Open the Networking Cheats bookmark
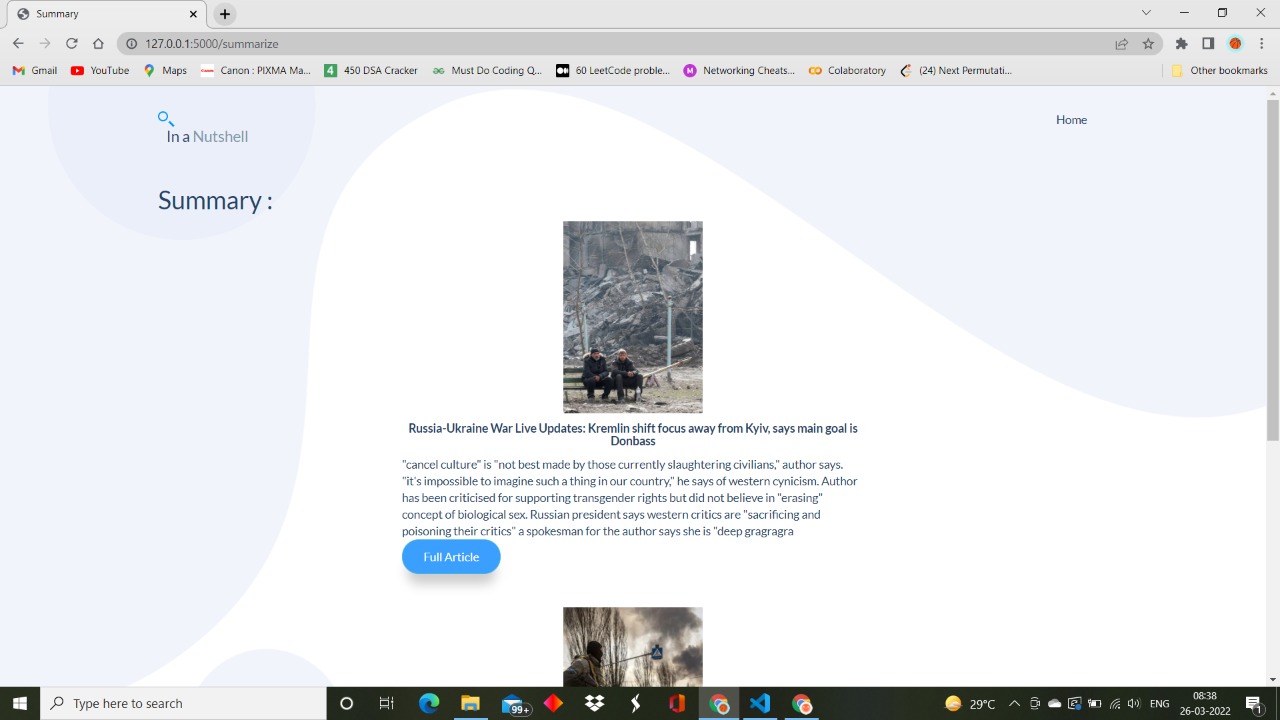 pyautogui.click(x=739, y=70)
